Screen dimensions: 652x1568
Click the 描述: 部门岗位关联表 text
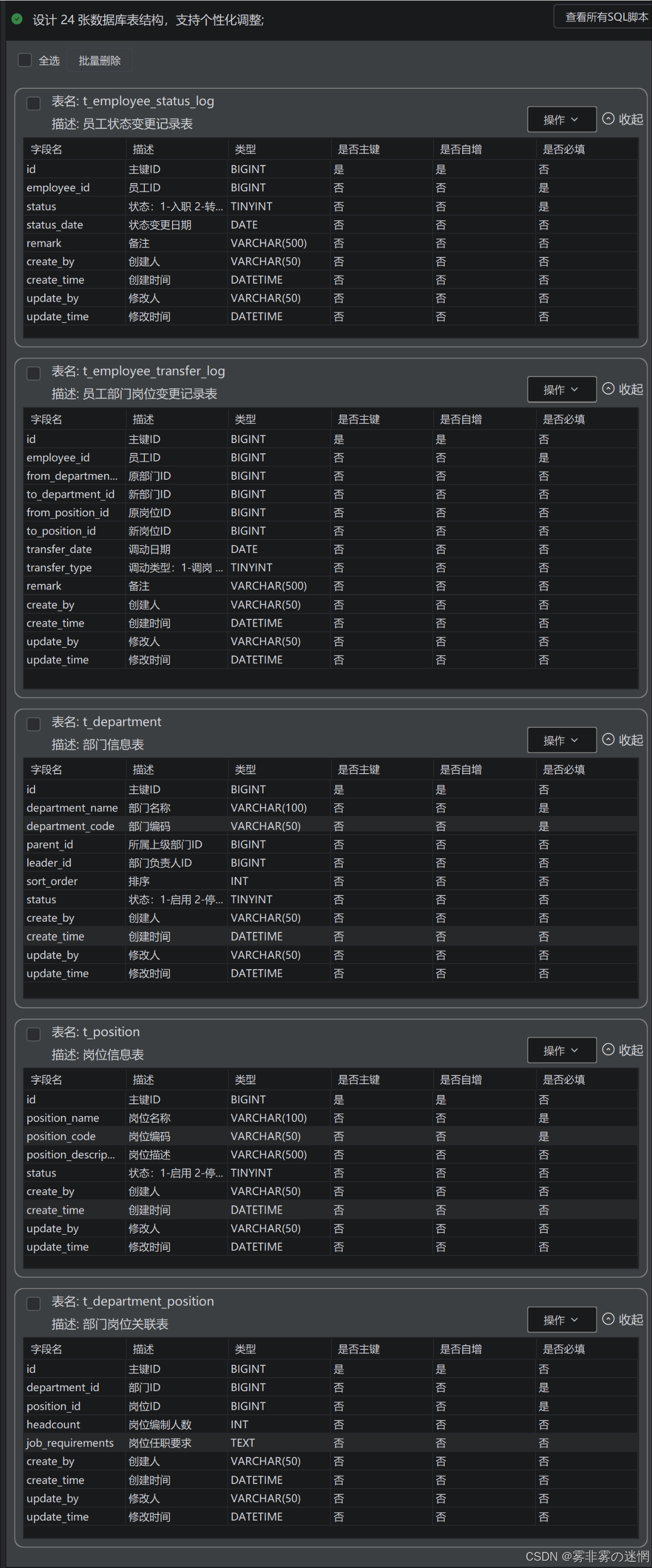(109, 1324)
